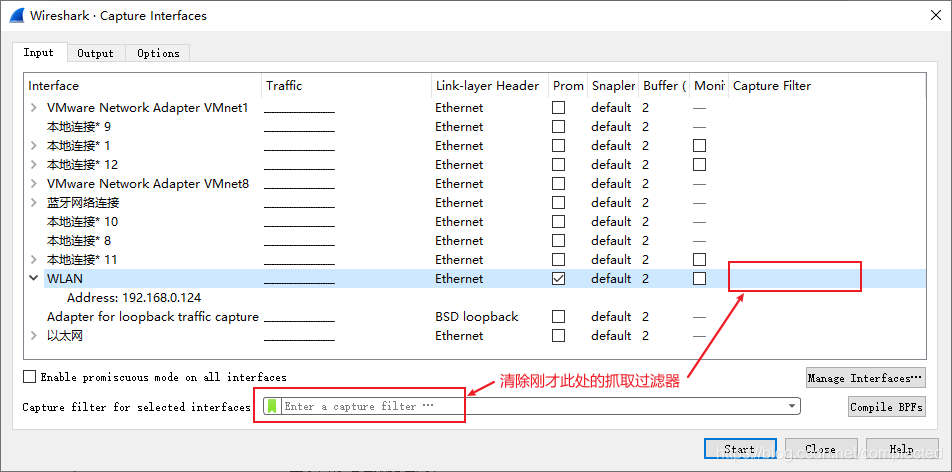
Task: Expand the 以太网 interface row
Action: click(34, 335)
